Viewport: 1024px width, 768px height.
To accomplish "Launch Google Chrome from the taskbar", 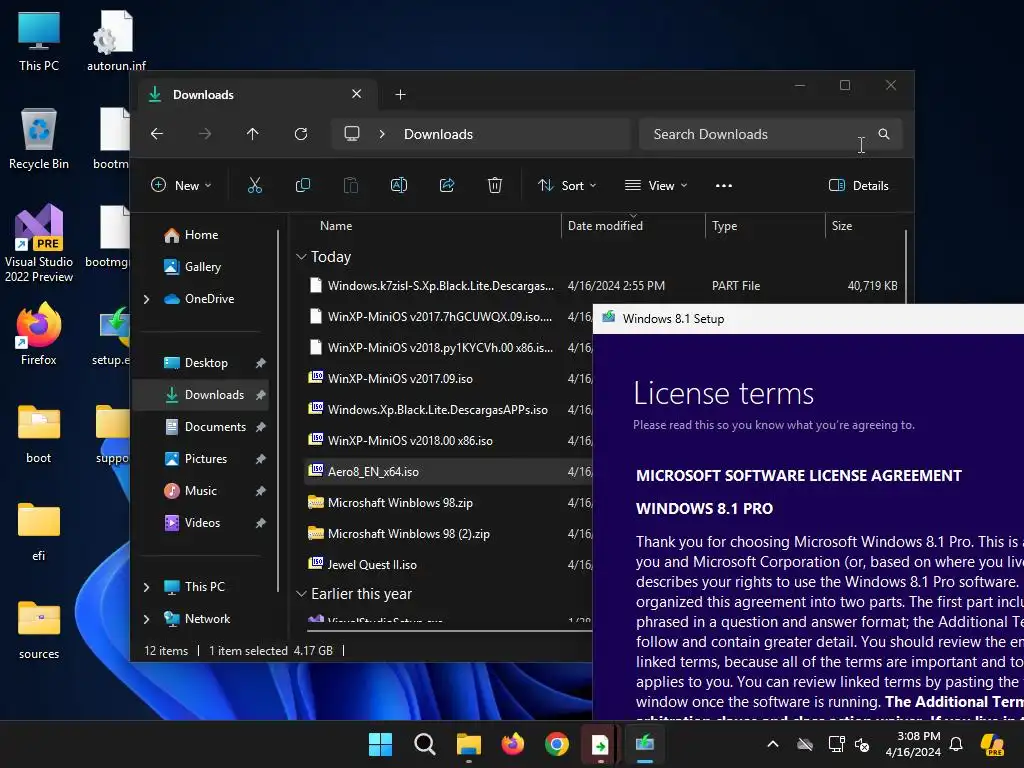I will point(557,744).
